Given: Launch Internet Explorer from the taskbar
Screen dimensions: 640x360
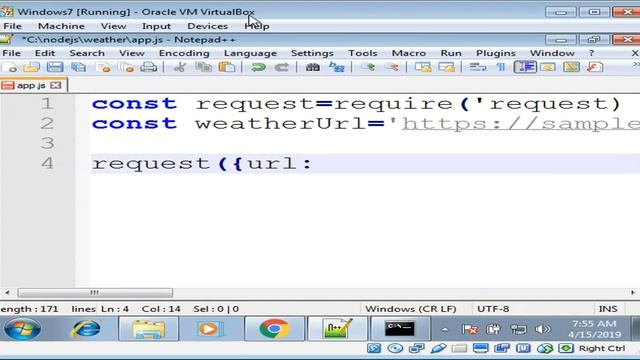Looking at the screenshot, I should pos(86,329).
